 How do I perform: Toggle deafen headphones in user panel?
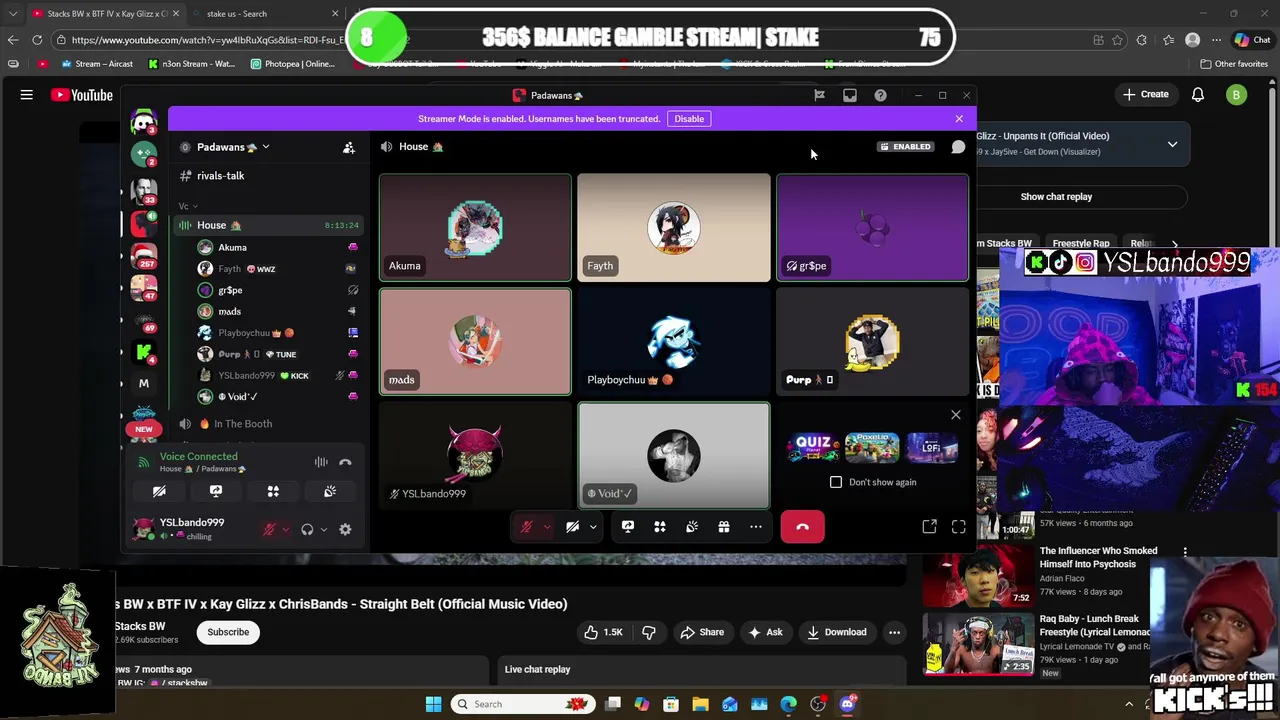point(307,530)
